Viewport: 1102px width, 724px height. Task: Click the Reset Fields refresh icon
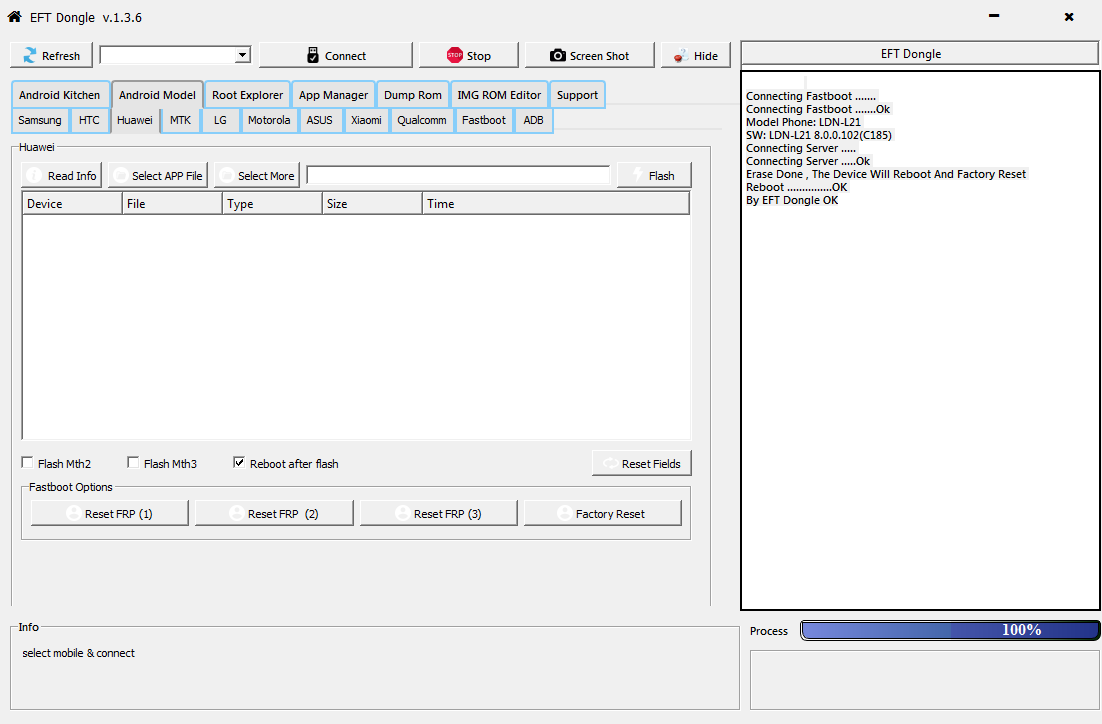tap(610, 463)
